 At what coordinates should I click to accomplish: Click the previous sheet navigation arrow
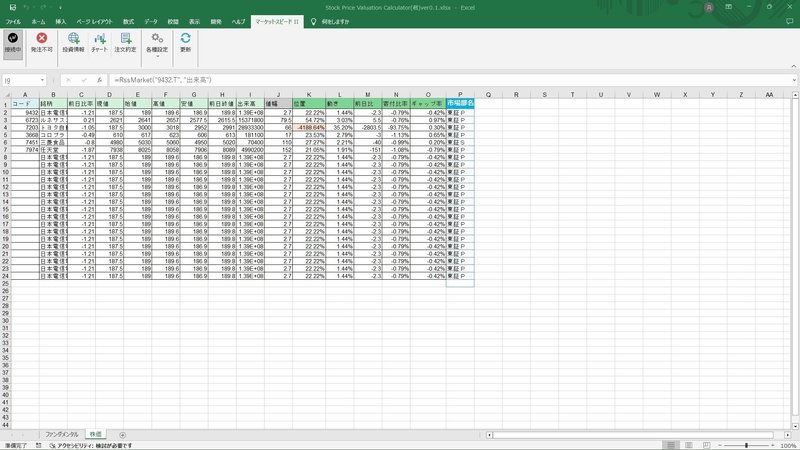click(12, 435)
